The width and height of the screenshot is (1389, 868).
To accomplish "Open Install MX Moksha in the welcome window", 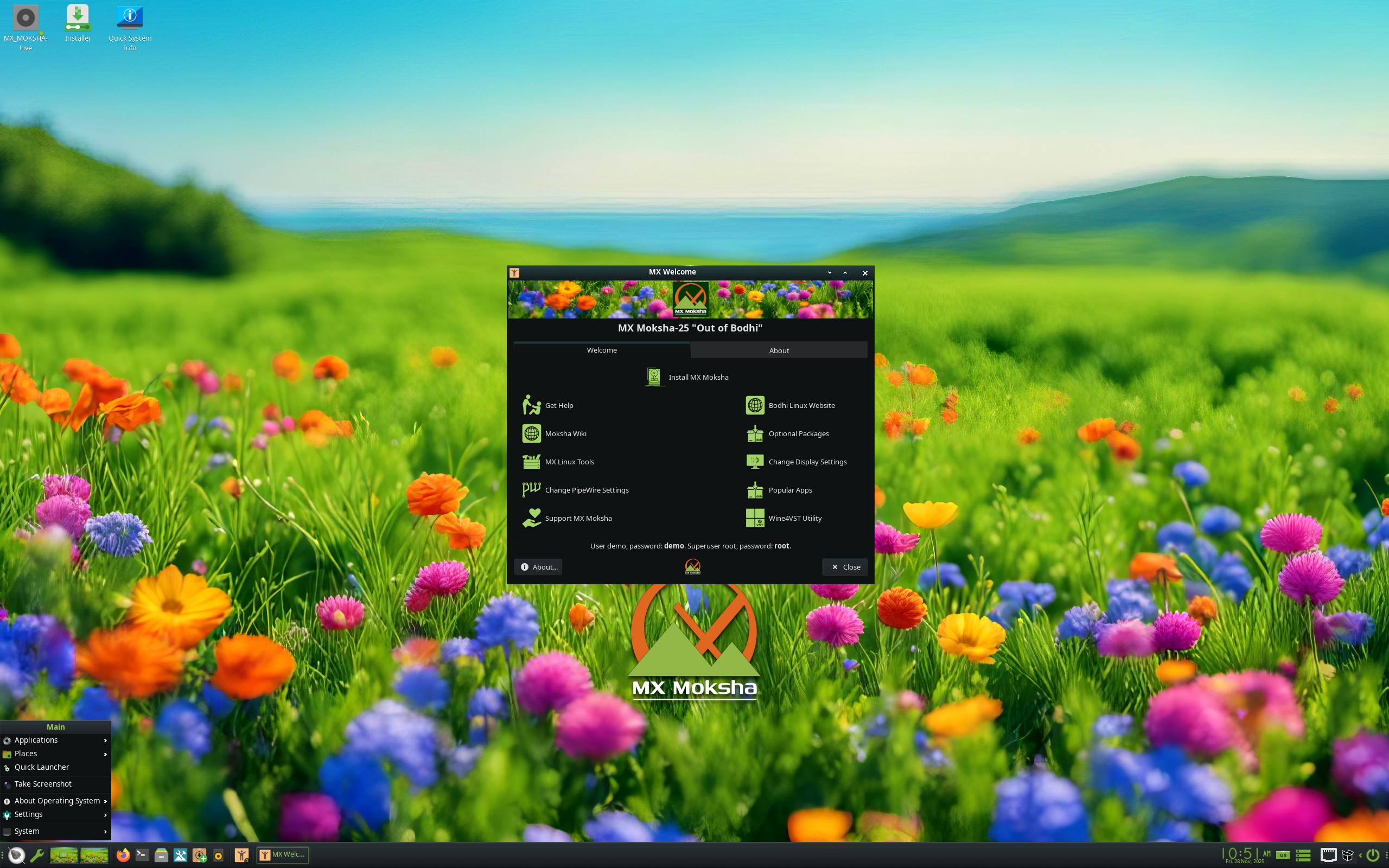I will (x=687, y=377).
